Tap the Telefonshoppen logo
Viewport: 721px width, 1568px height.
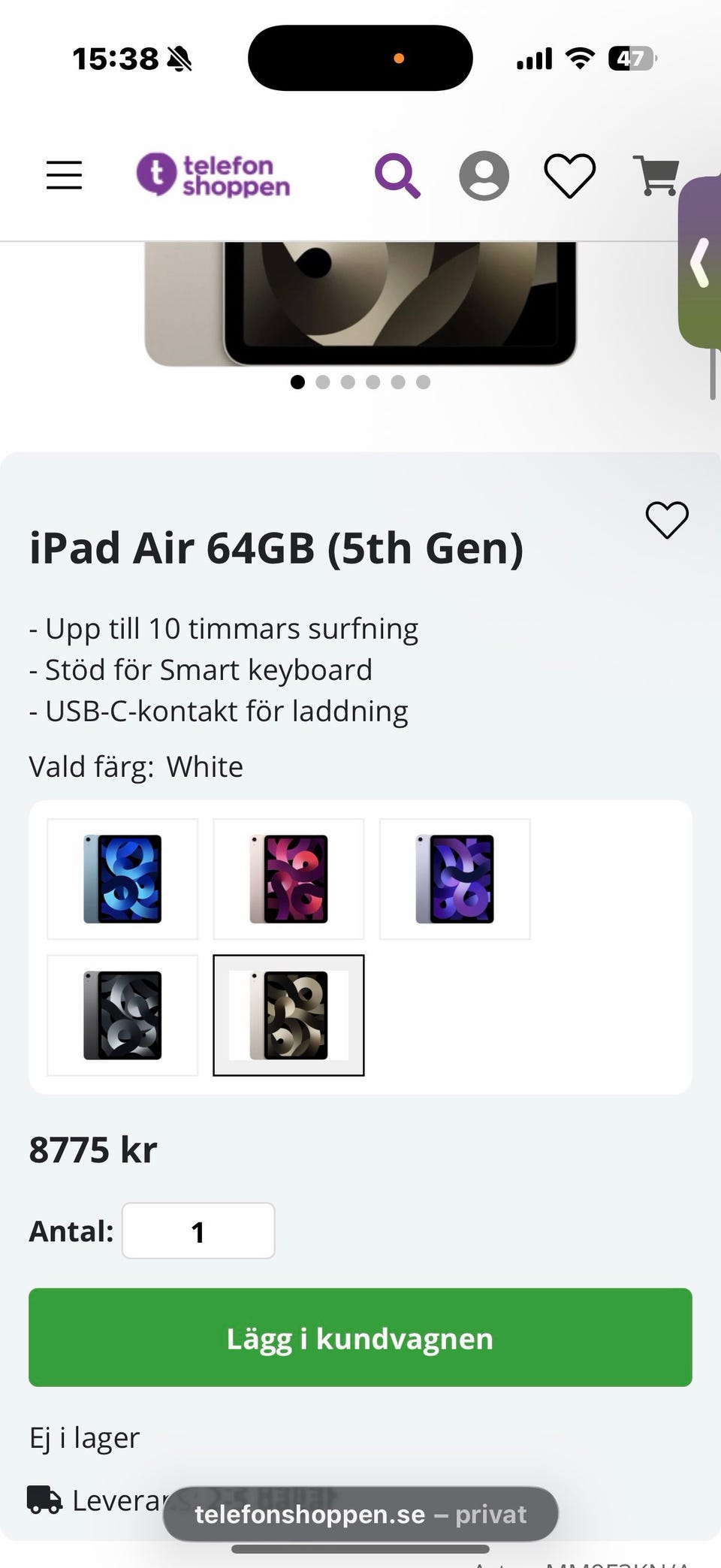pyautogui.click(x=213, y=175)
